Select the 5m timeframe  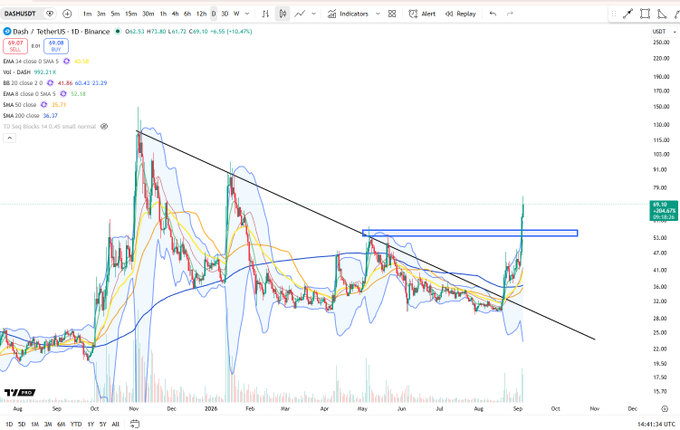pyautogui.click(x=115, y=14)
